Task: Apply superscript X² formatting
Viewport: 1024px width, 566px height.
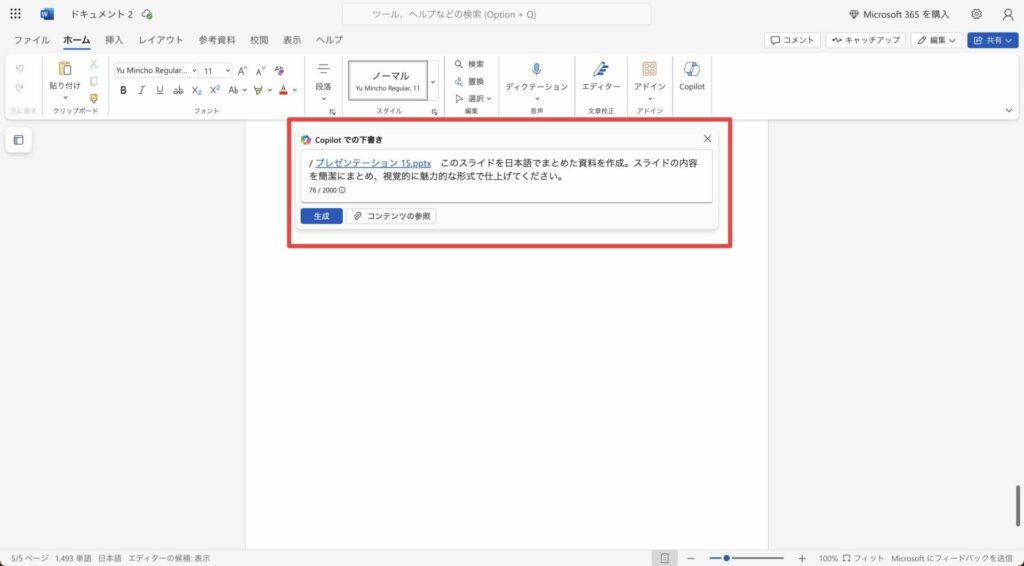Action: pos(215,90)
